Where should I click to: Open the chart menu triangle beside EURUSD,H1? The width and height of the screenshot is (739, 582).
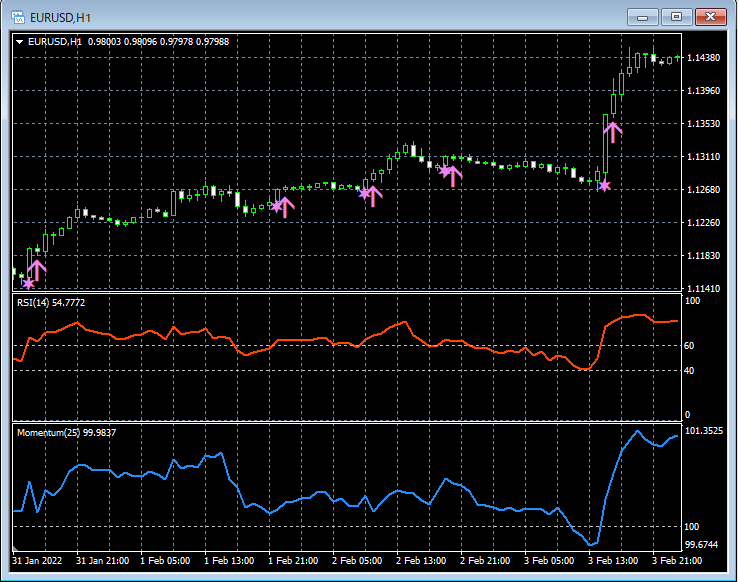(x=19, y=41)
